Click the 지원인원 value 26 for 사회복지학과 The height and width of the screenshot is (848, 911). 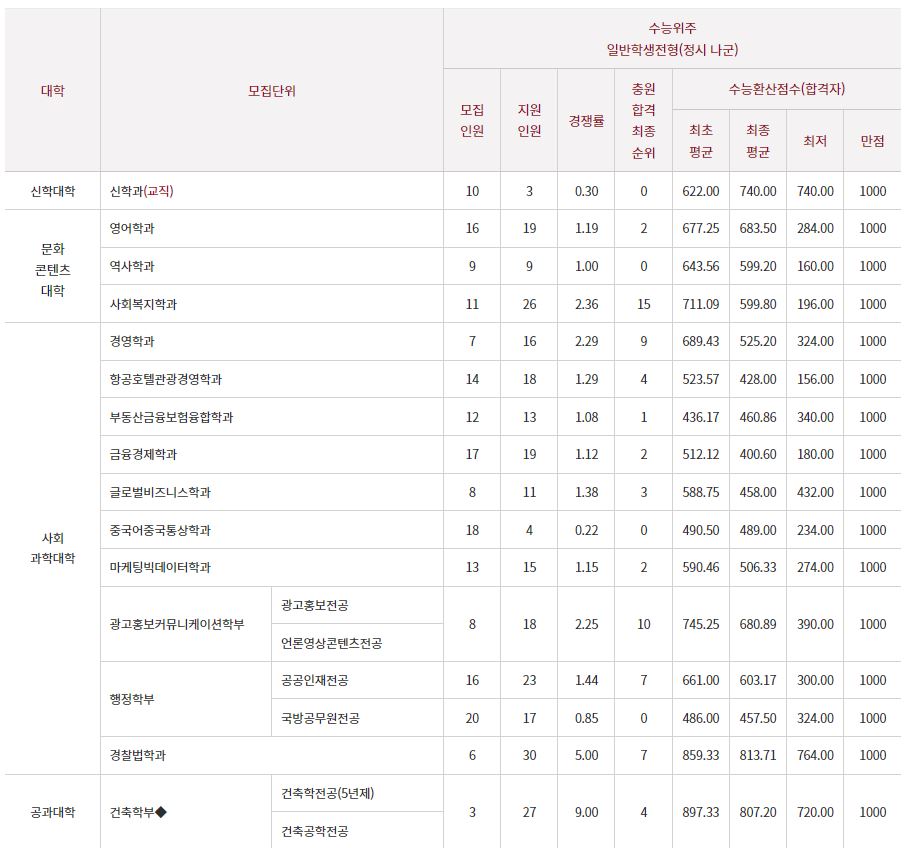(x=529, y=304)
